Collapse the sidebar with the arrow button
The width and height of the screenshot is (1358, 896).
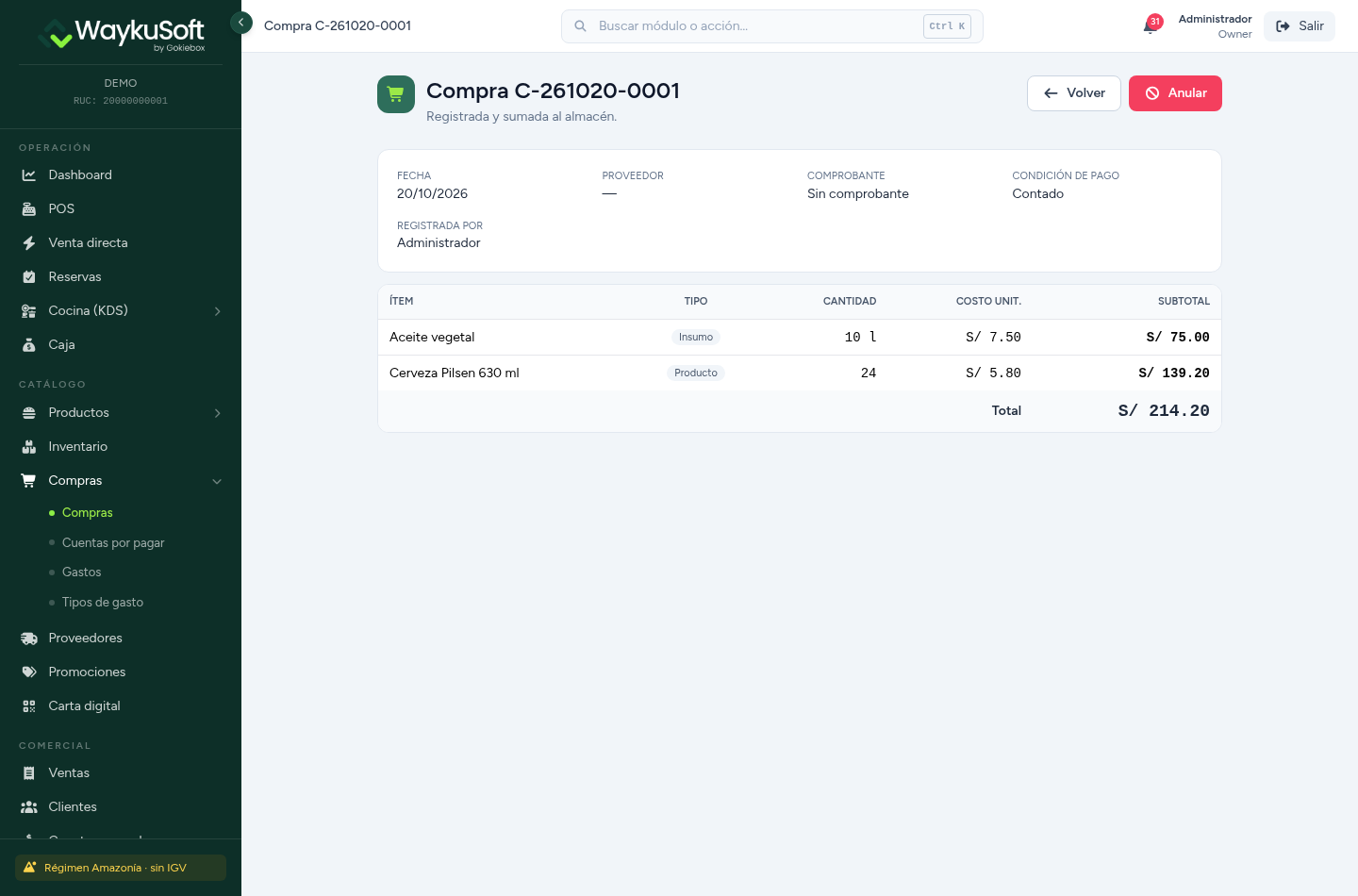[x=241, y=23]
